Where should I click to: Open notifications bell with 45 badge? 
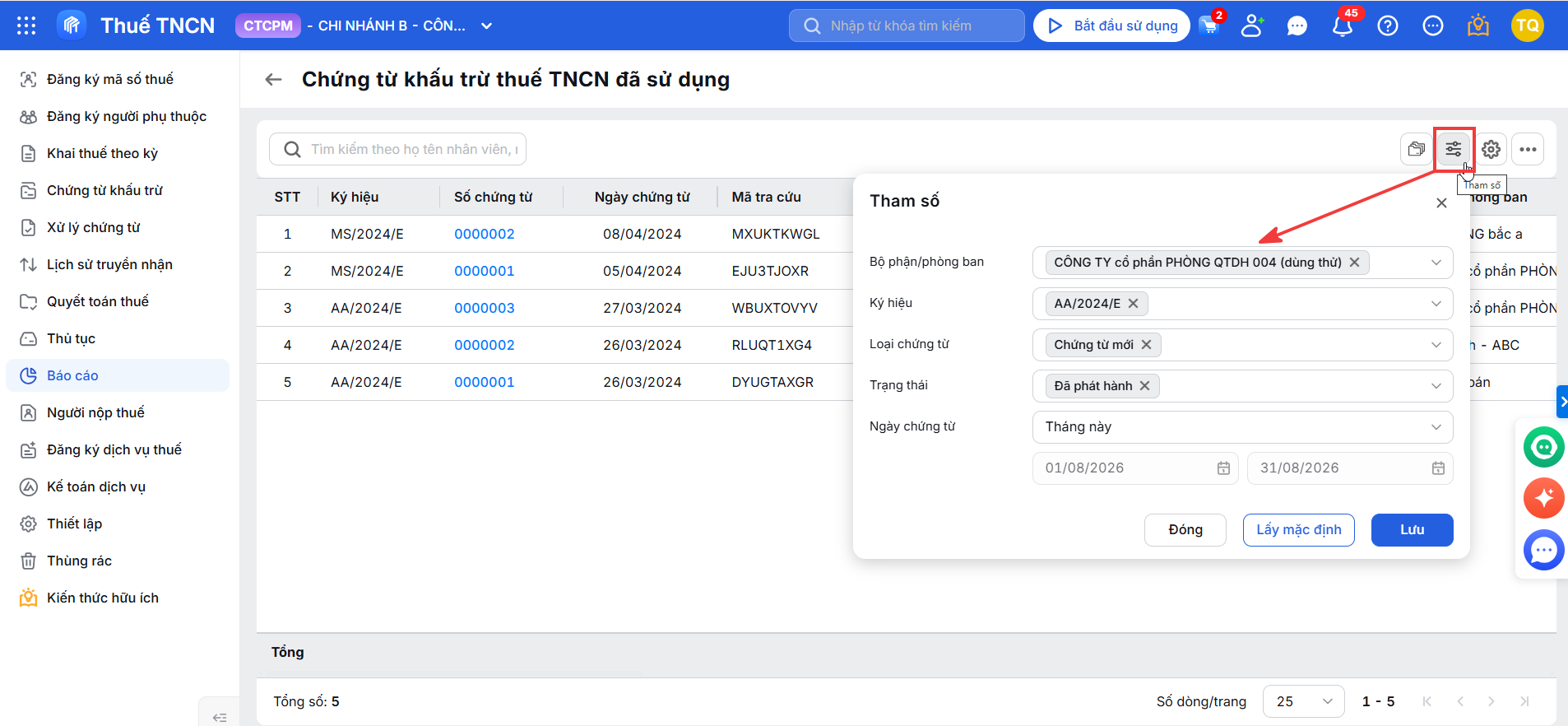tap(1343, 26)
